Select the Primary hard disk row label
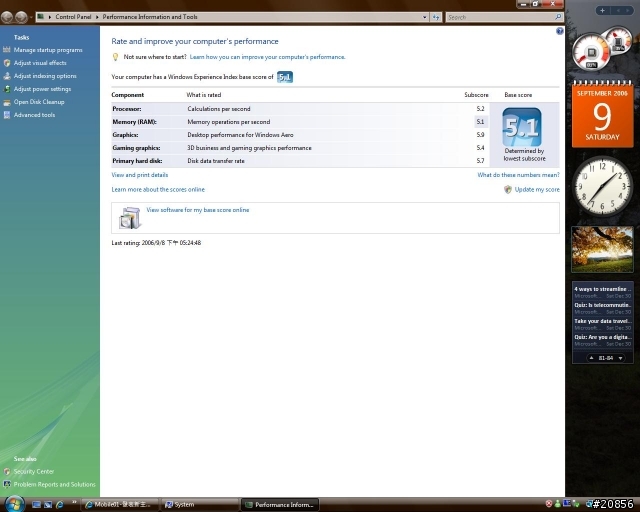Screen dimensions: 640x512 coord(137,161)
